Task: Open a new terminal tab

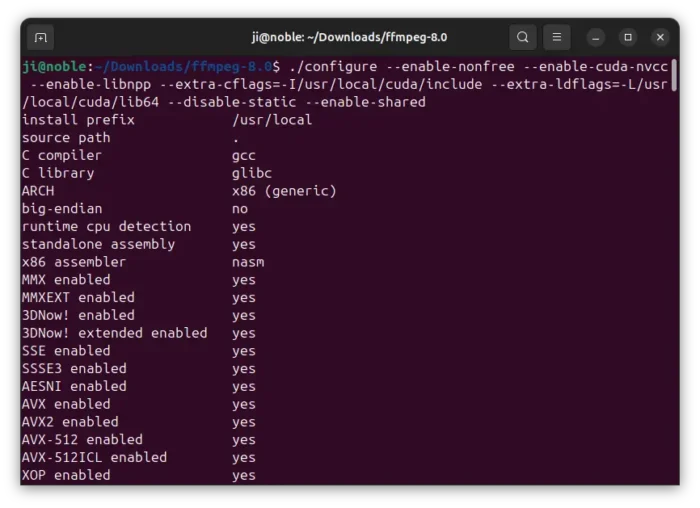Action: (x=41, y=37)
